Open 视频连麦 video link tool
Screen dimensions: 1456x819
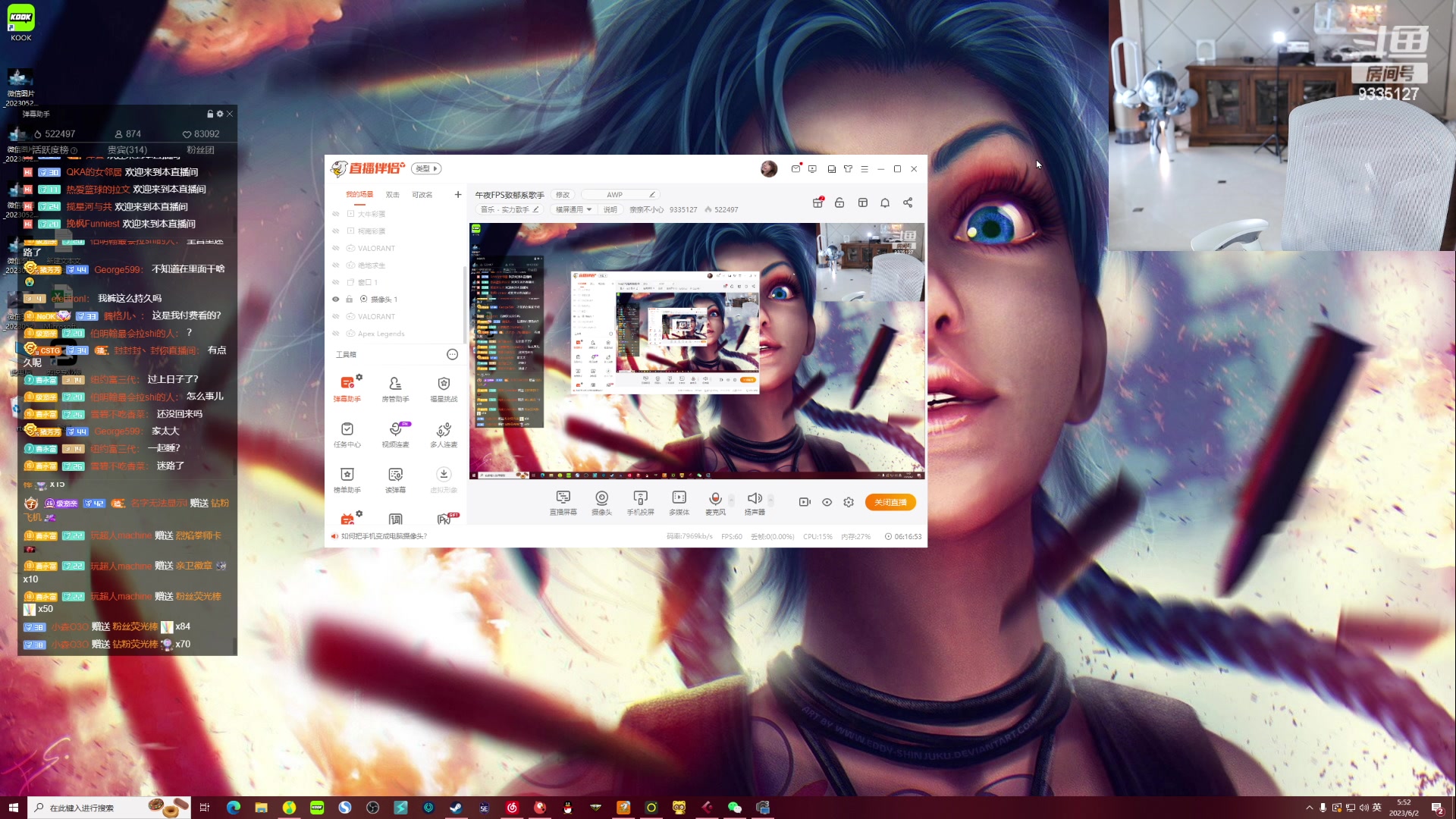pyautogui.click(x=395, y=435)
